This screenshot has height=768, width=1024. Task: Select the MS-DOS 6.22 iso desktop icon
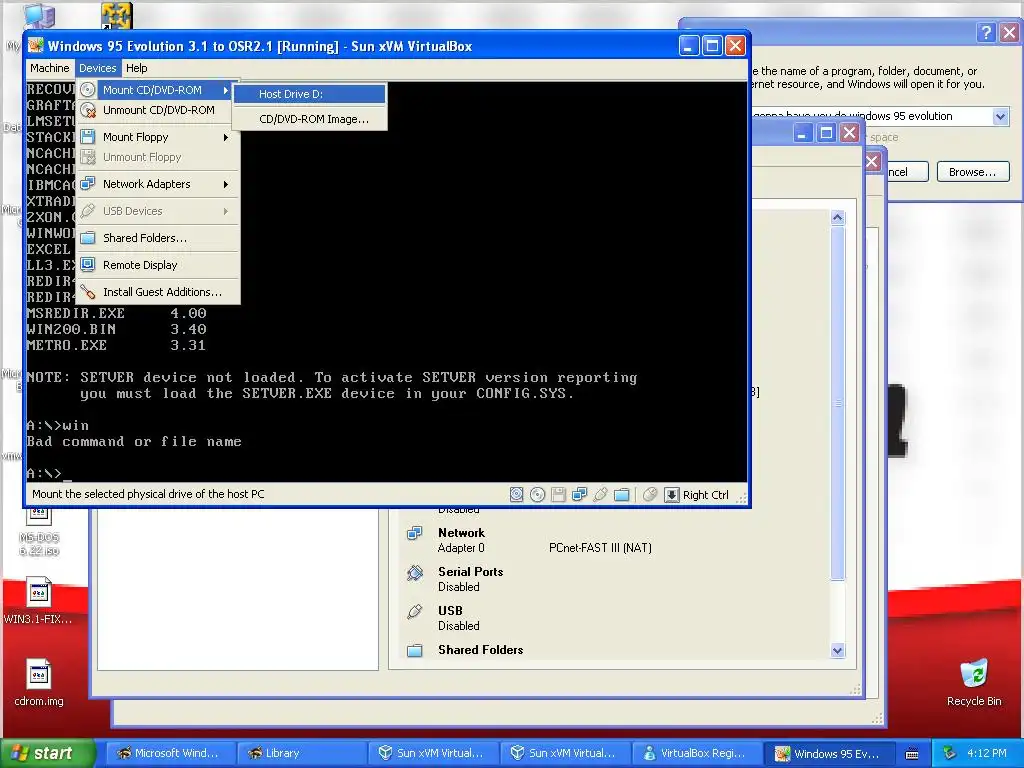(39, 516)
